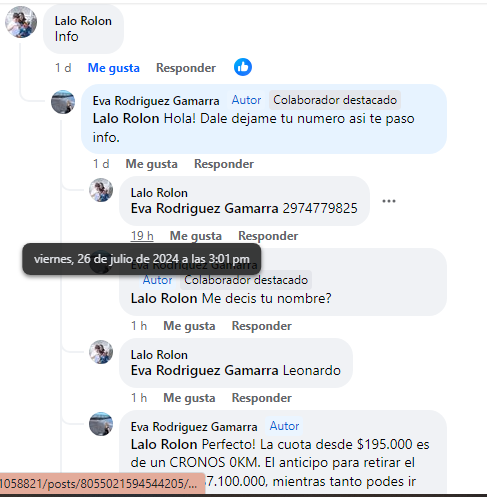This screenshot has height=497, width=487.
Task: Like the 'Me decis tu nombre?' comment
Action: 189,326
